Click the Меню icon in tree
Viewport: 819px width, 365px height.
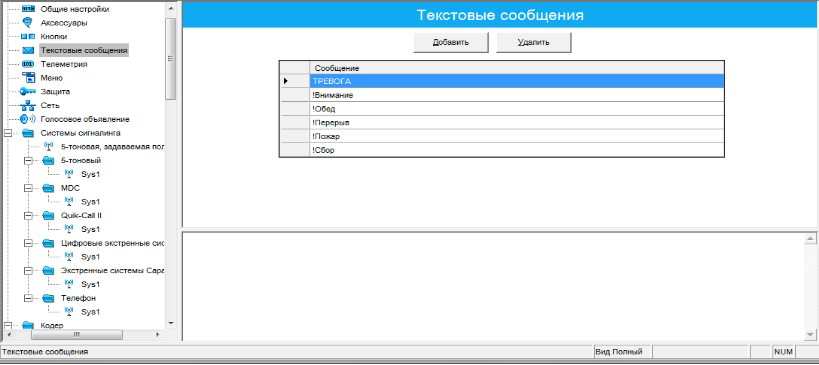pyautogui.click(x=28, y=78)
